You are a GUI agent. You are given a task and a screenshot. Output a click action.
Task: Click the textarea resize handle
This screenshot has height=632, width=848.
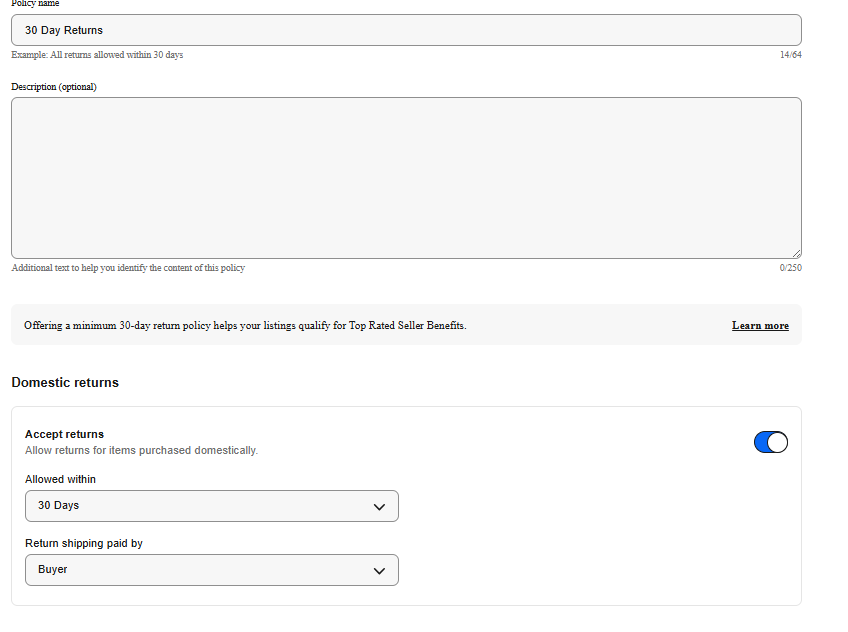797,253
